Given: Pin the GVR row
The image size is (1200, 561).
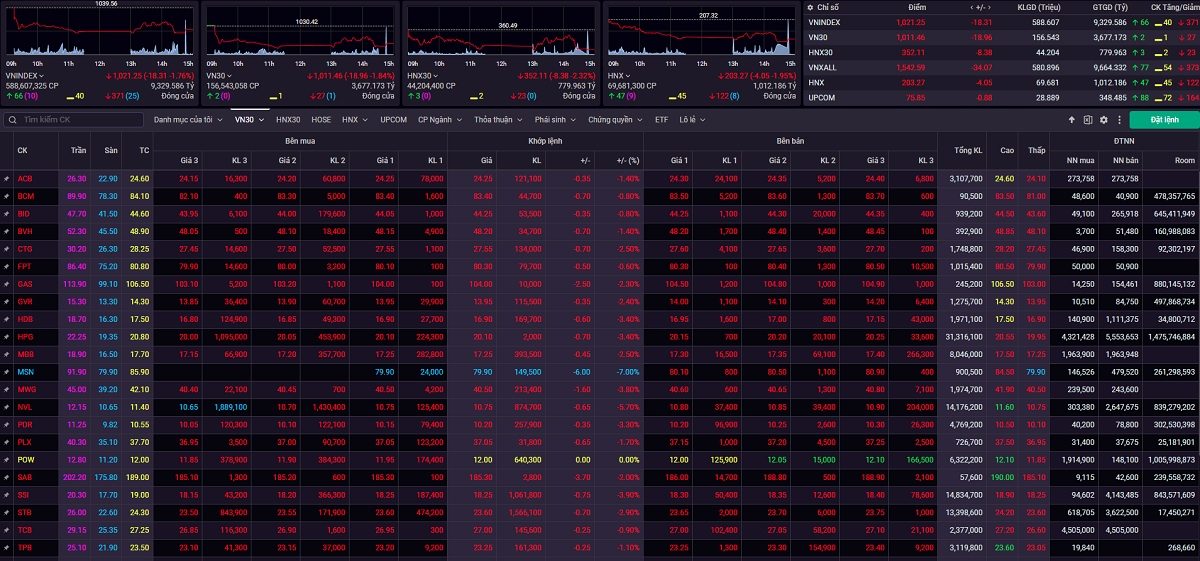Looking at the screenshot, I should point(6,301).
